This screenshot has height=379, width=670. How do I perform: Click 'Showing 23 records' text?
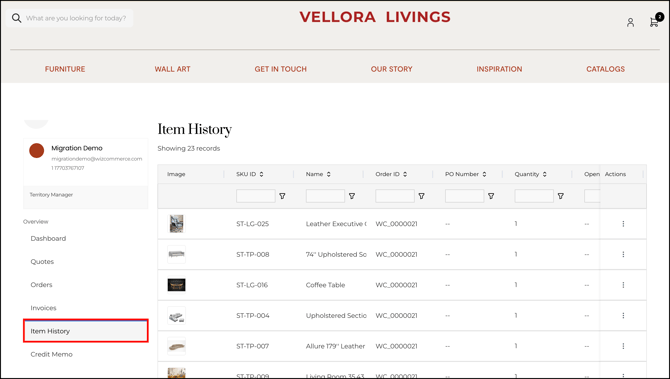coord(189,148)
